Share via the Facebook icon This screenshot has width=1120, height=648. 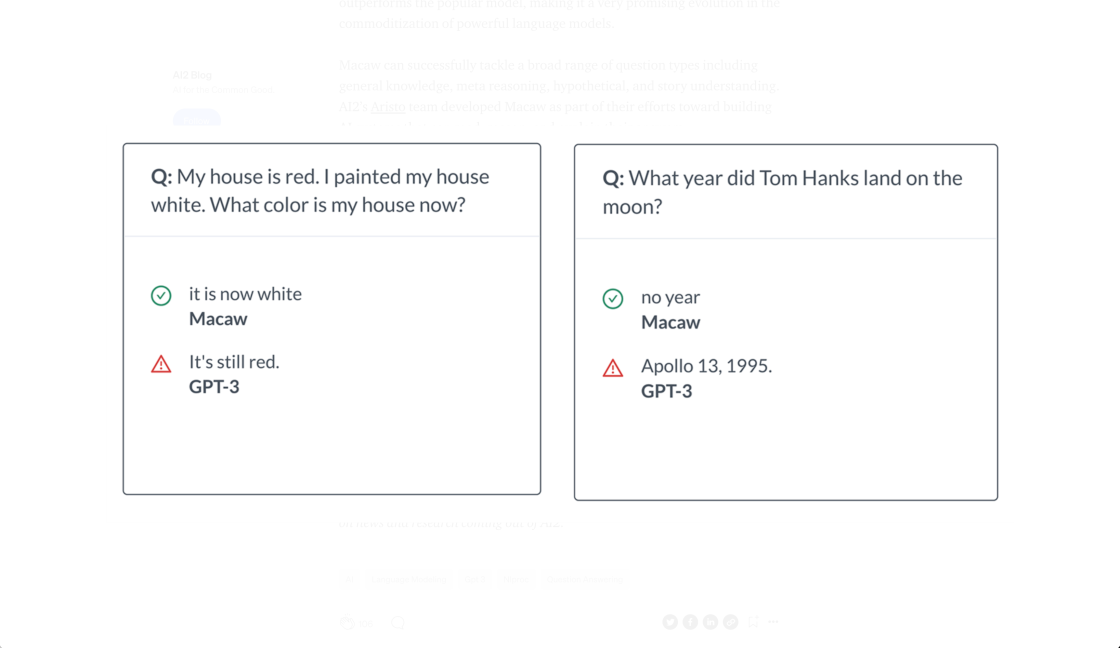pos(690,622)
